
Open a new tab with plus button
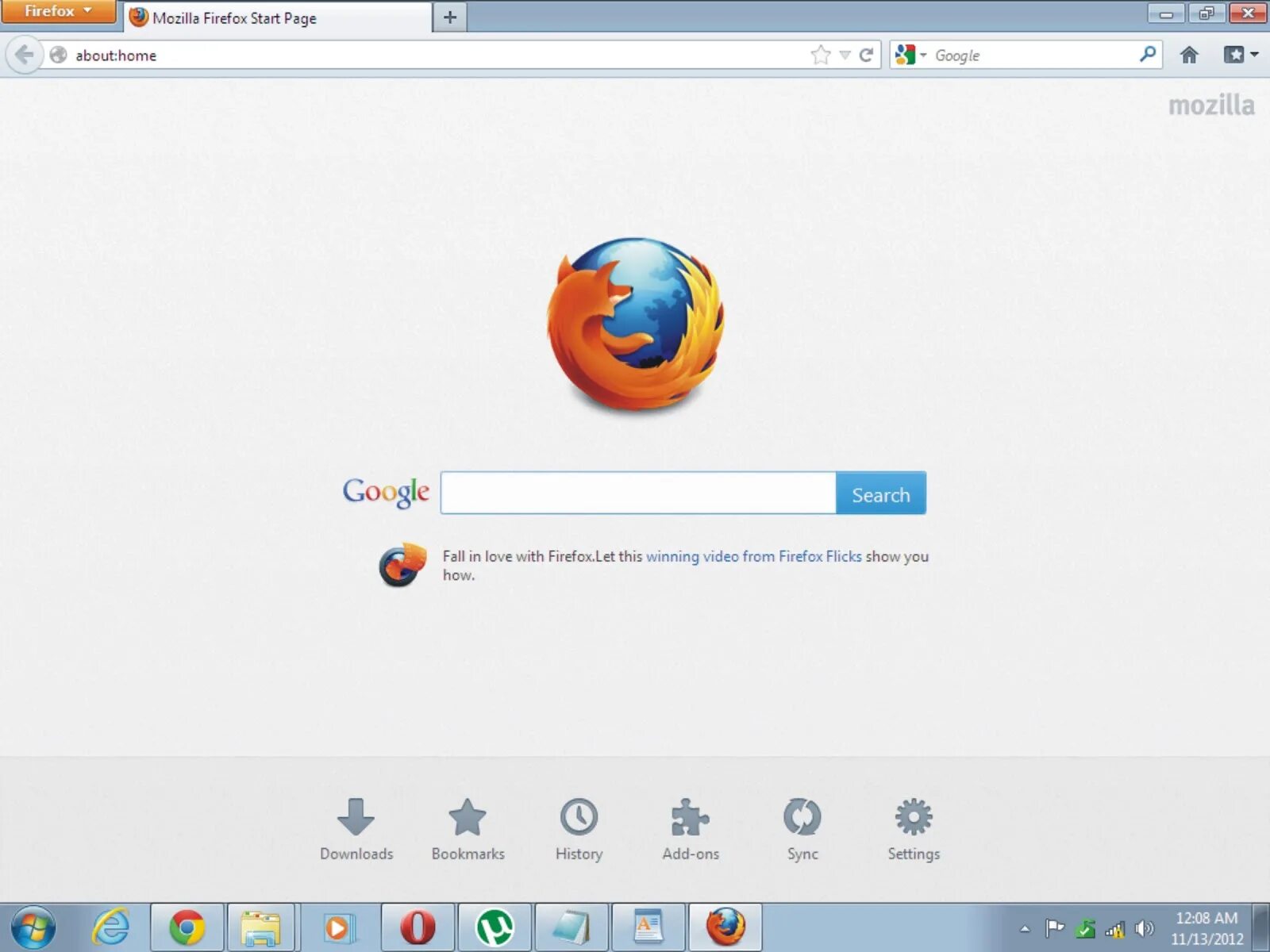coord(450,17)
